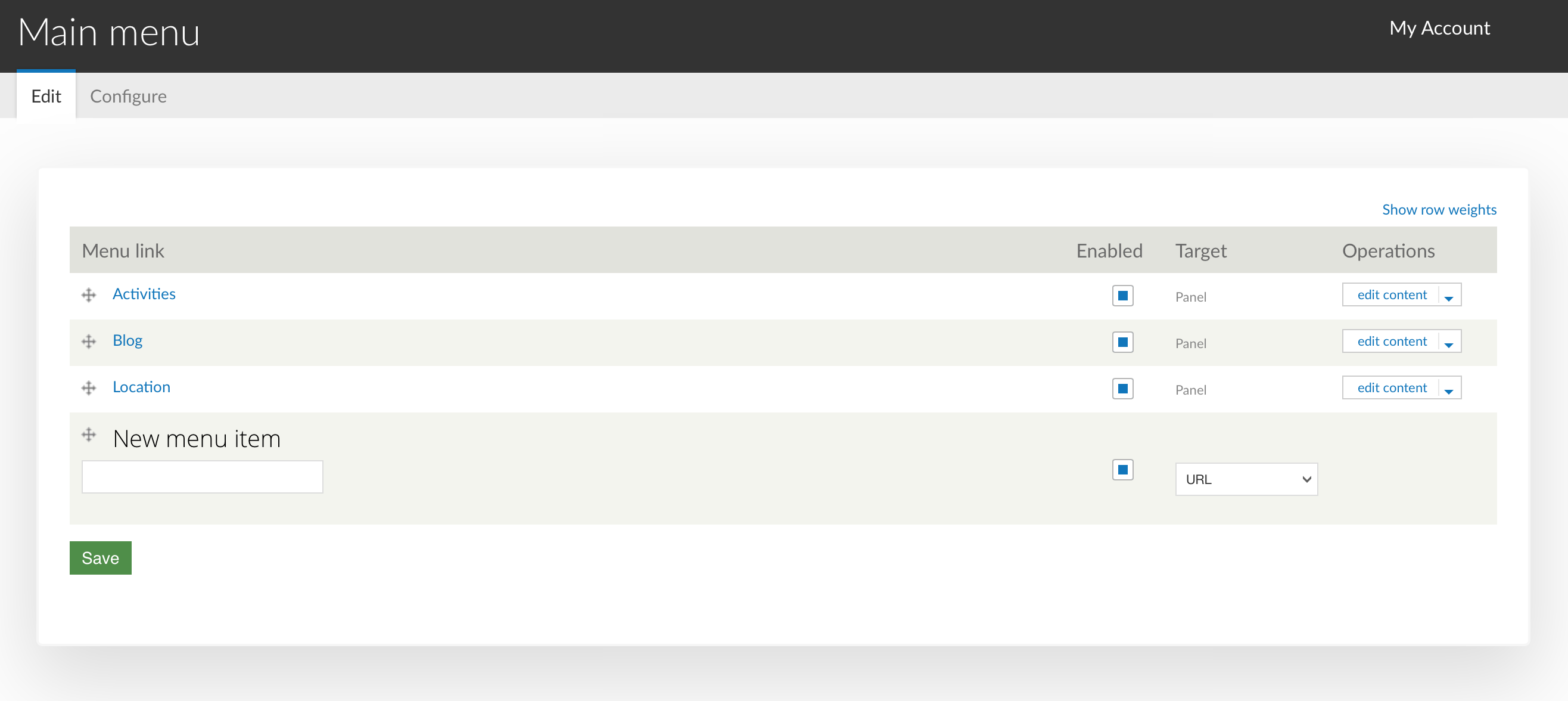Open My Account menu
This screenshot has height=701, width=1568.
click(x=1439, y=28)
